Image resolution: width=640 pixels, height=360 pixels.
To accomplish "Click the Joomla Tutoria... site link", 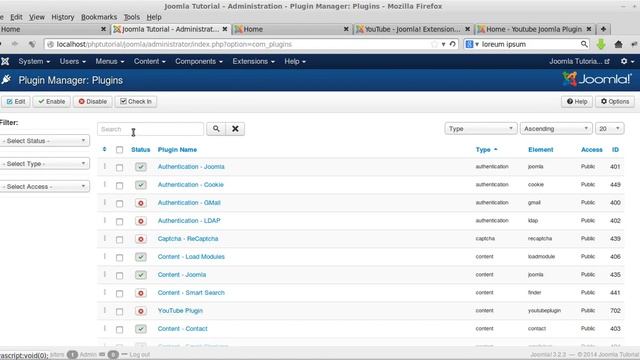I will [579, 61].
